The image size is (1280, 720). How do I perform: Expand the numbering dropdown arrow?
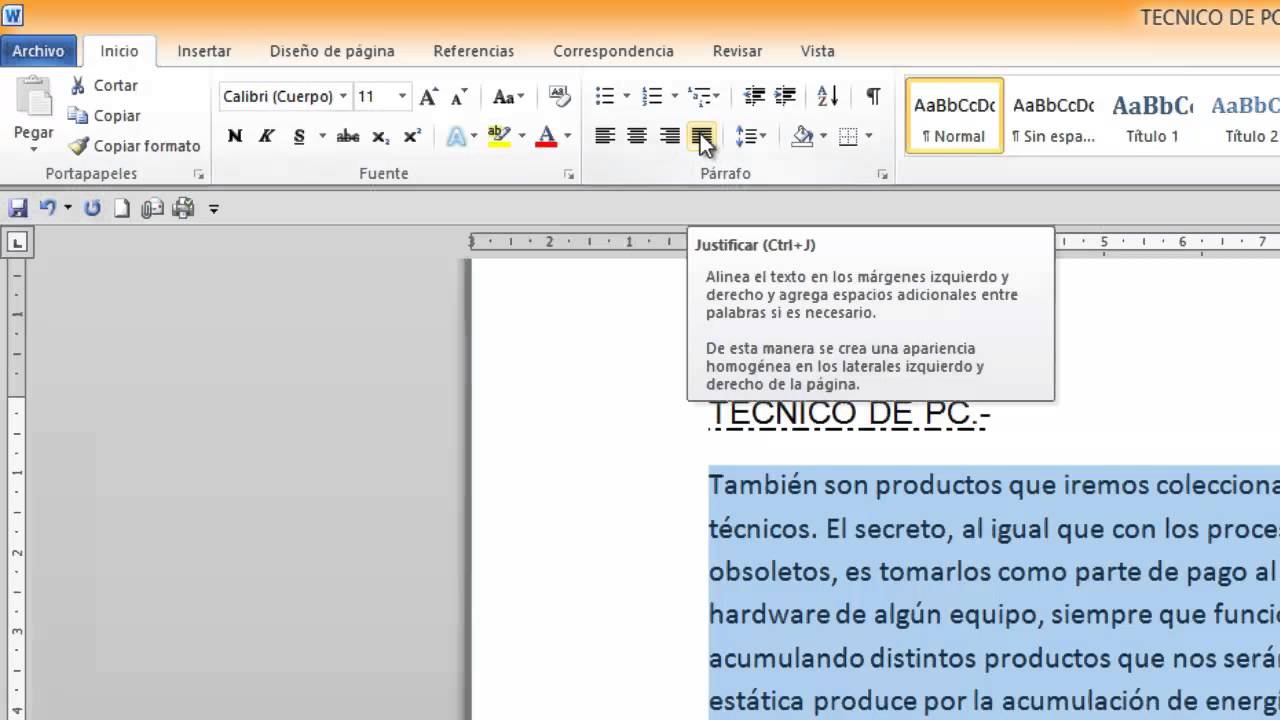(x=674, y=97)
